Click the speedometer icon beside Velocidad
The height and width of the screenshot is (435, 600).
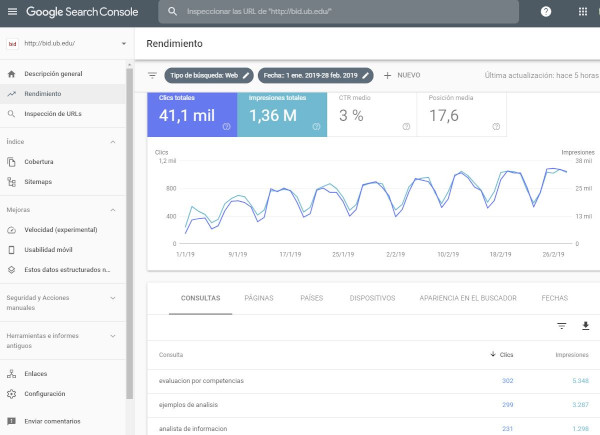point(11,230)
